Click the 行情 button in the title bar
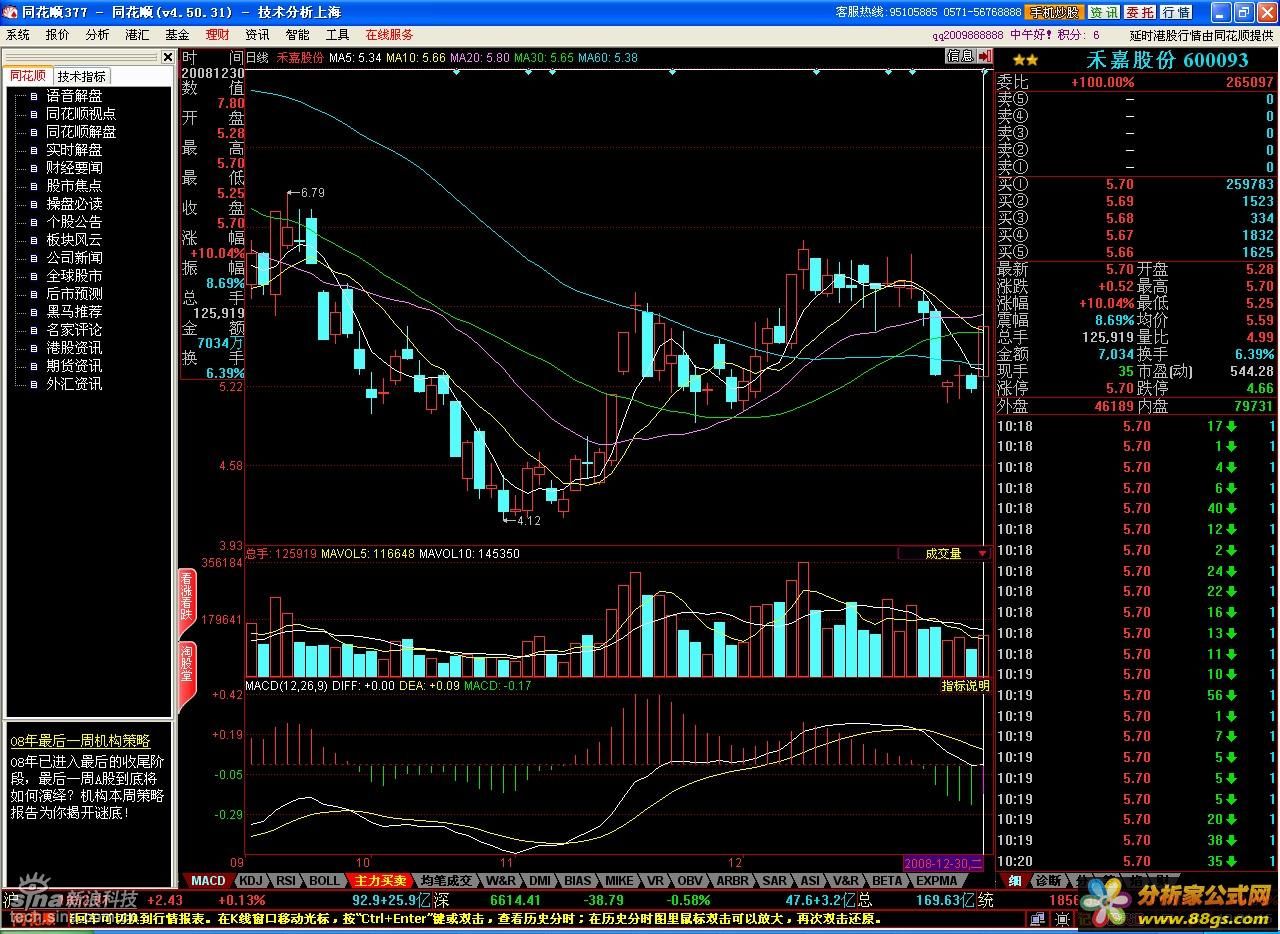The height and width of the screenshot is (934, 1280). coord(1176,12)
